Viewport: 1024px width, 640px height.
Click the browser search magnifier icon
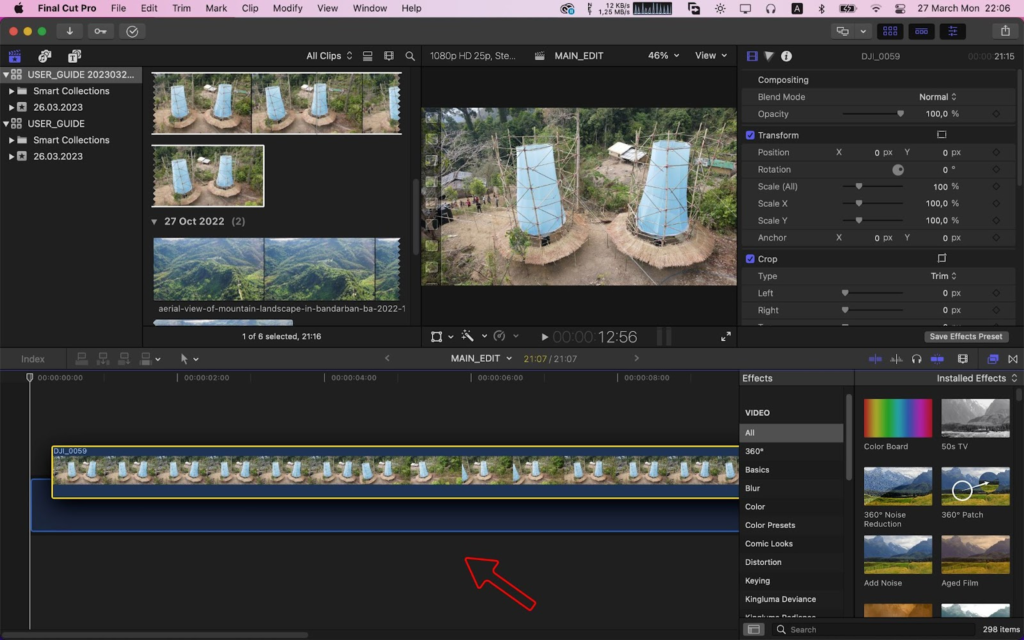[x=410, y=56]
